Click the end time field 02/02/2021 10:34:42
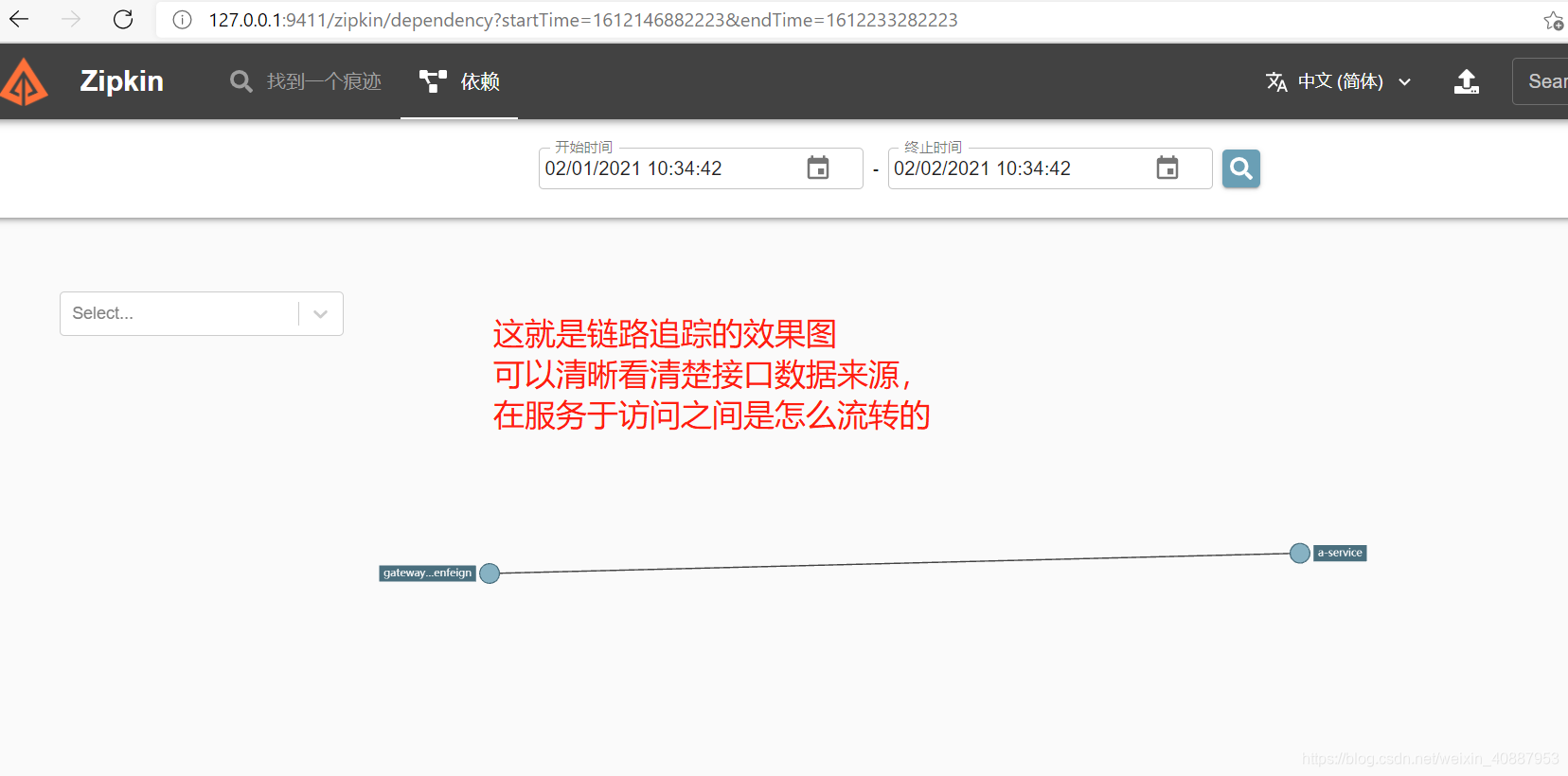Viewport: 1568px width, 776px height. point(1050,168)
